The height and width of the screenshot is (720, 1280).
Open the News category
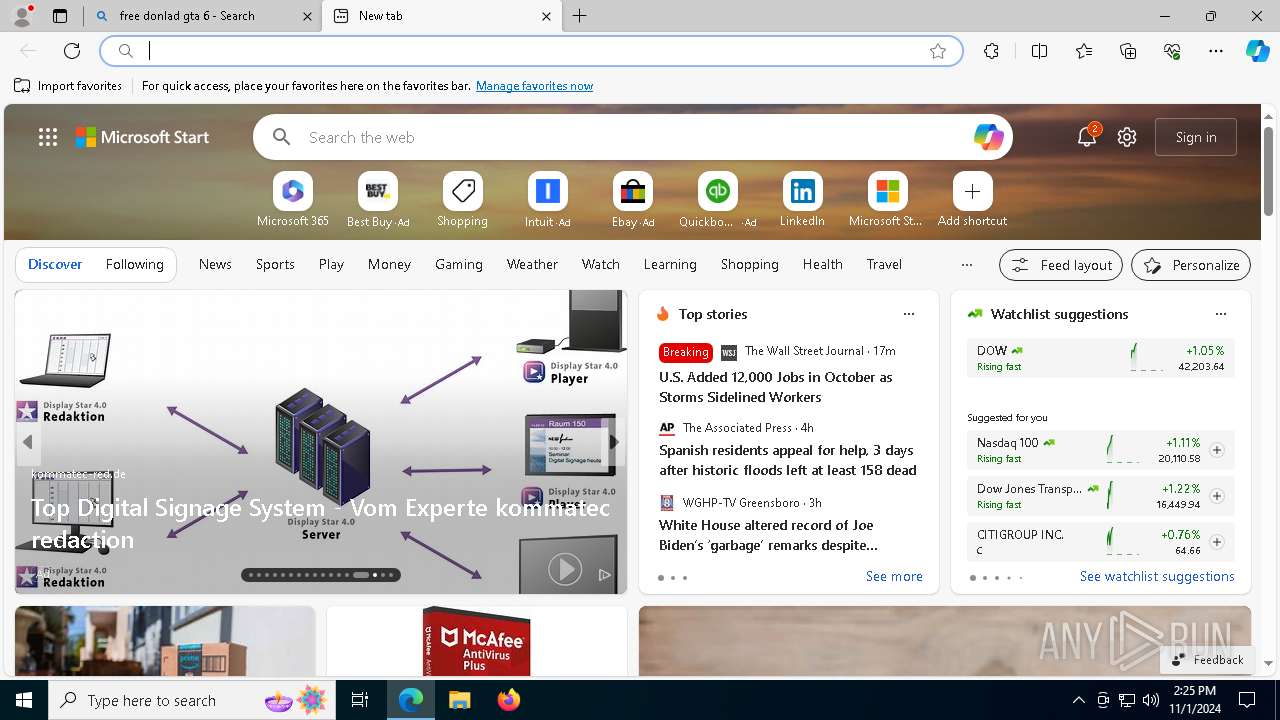pyautogui.click(x=215, y=265)
